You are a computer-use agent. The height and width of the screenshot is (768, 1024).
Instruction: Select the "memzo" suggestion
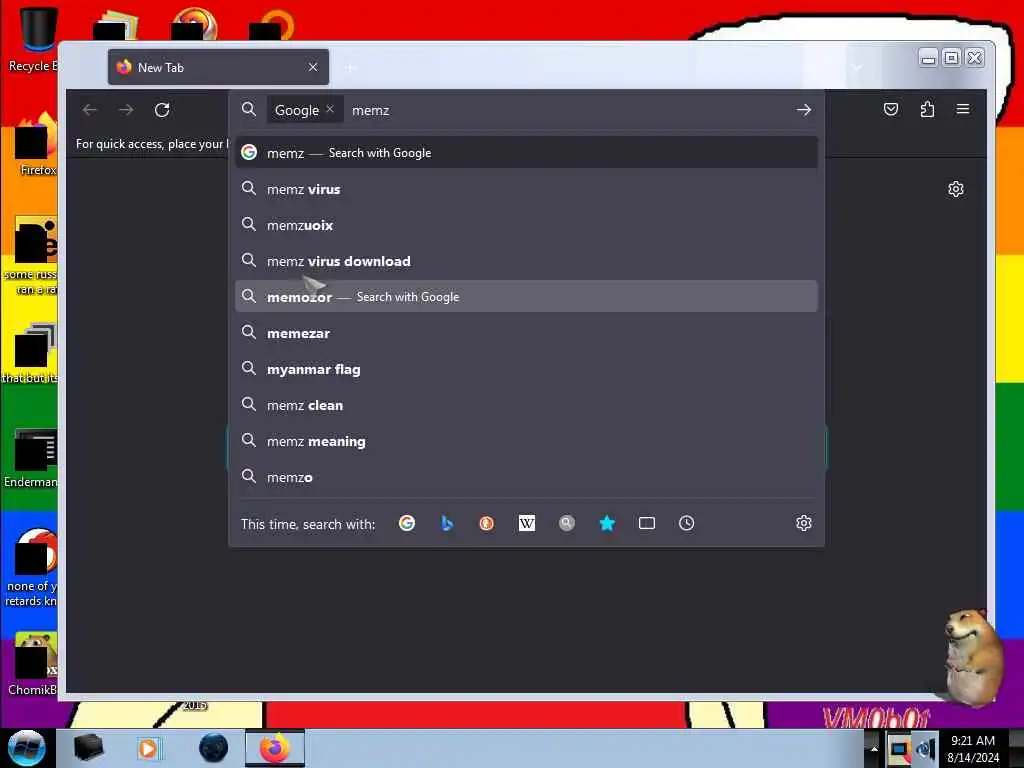click(526, 477)
